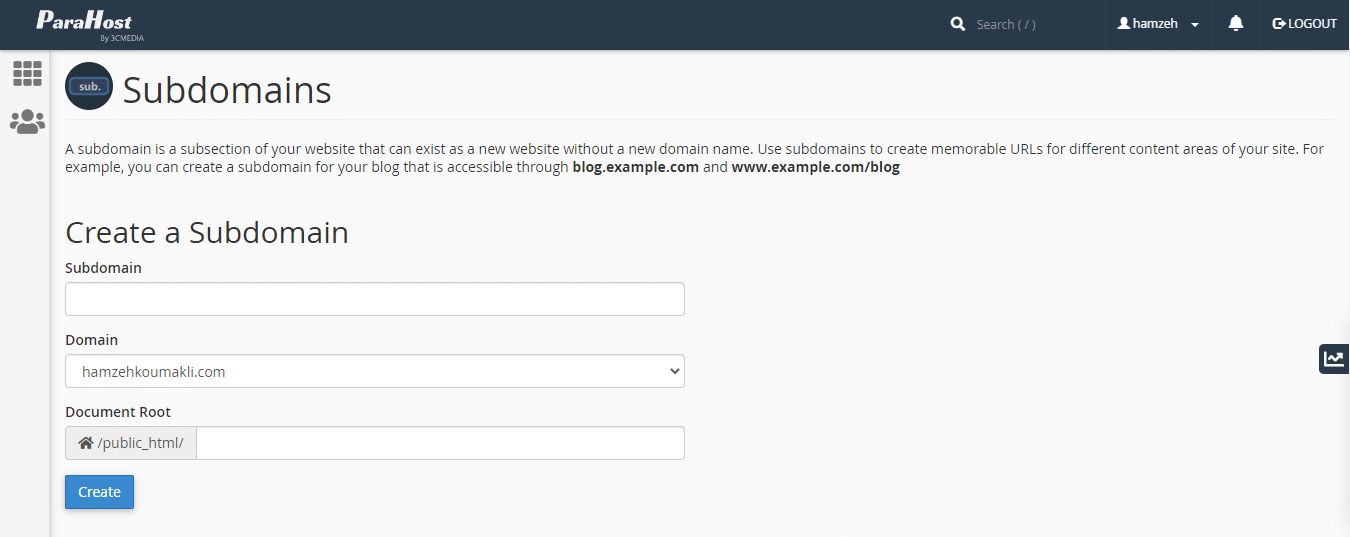Open the Domain dropdown showing hamzehkoumakli.com
1350x537 pixels.
pos(375,371)
